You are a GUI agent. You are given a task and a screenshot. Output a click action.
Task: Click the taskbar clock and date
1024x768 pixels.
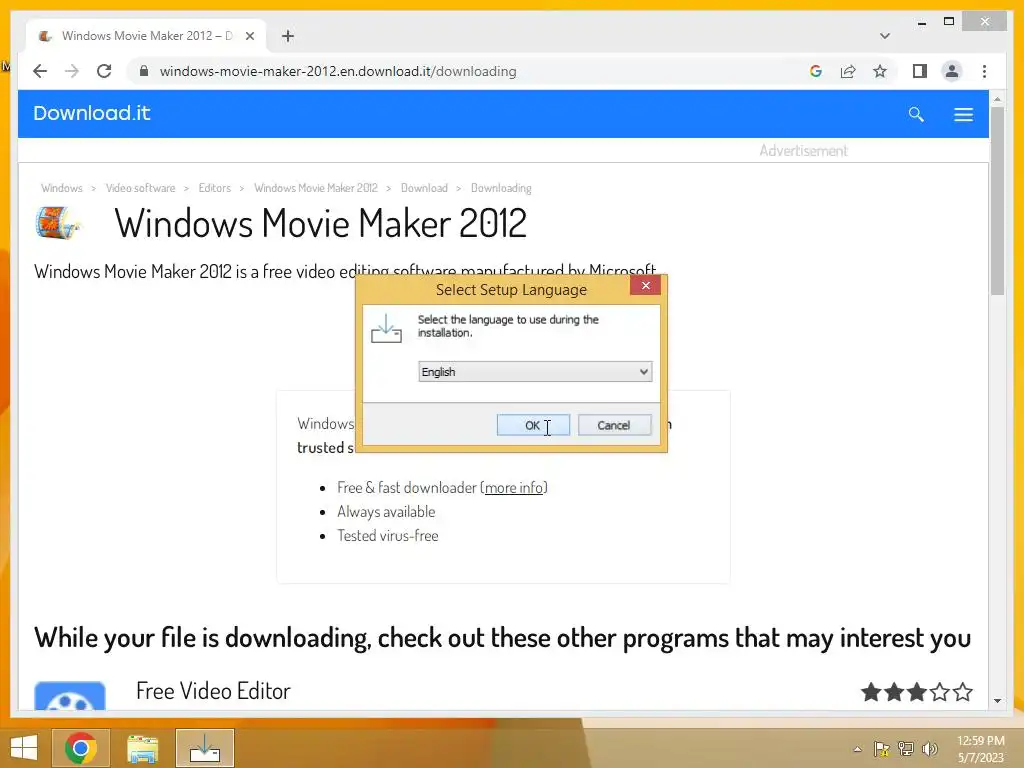[981, 749]
